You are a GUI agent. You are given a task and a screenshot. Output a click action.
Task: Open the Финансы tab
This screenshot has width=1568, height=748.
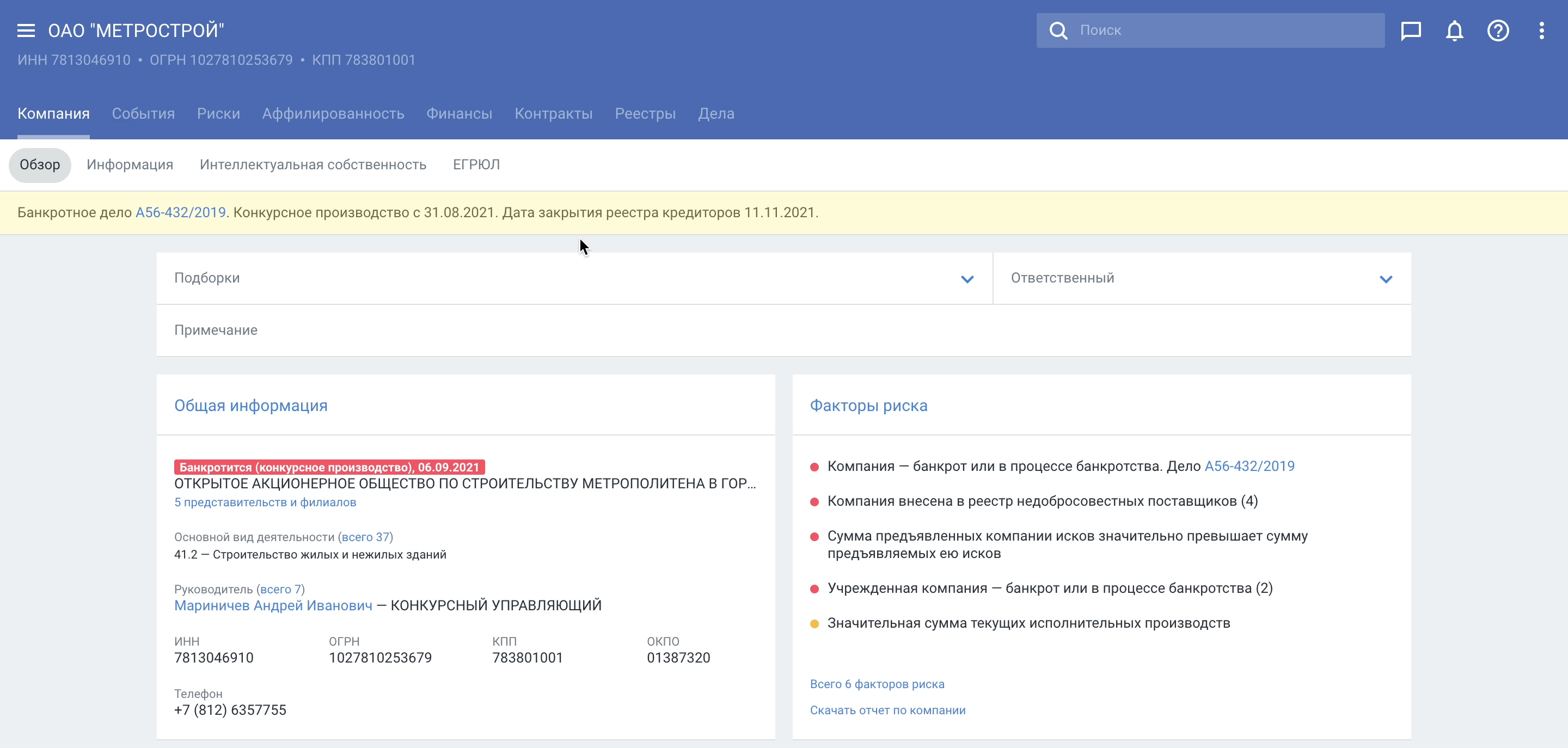460,114
